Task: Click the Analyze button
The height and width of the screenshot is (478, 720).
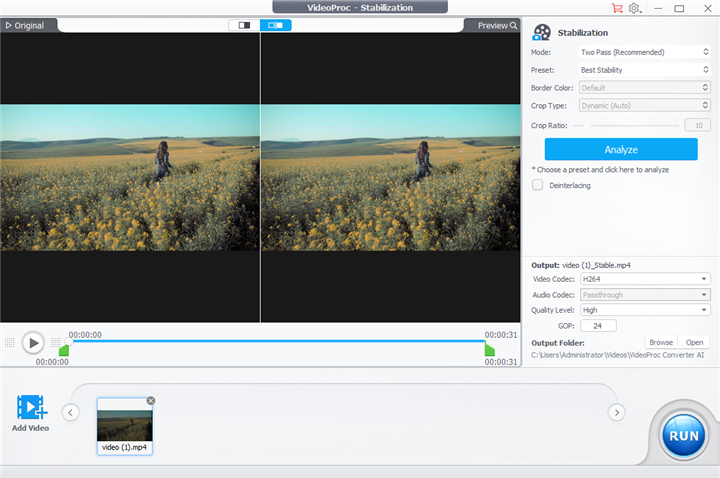Action: point(621,149)
